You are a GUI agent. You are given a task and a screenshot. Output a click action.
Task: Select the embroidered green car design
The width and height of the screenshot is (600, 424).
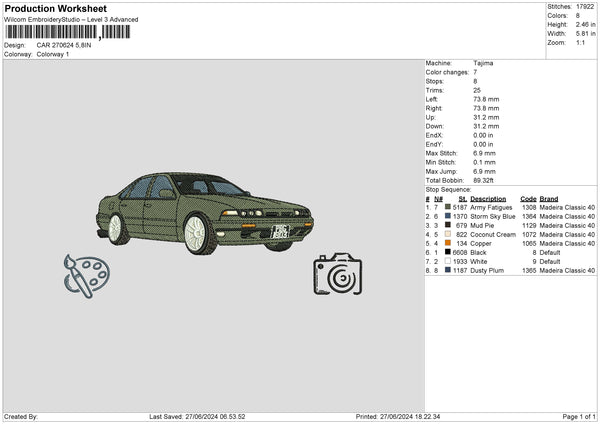pos(205,213)
